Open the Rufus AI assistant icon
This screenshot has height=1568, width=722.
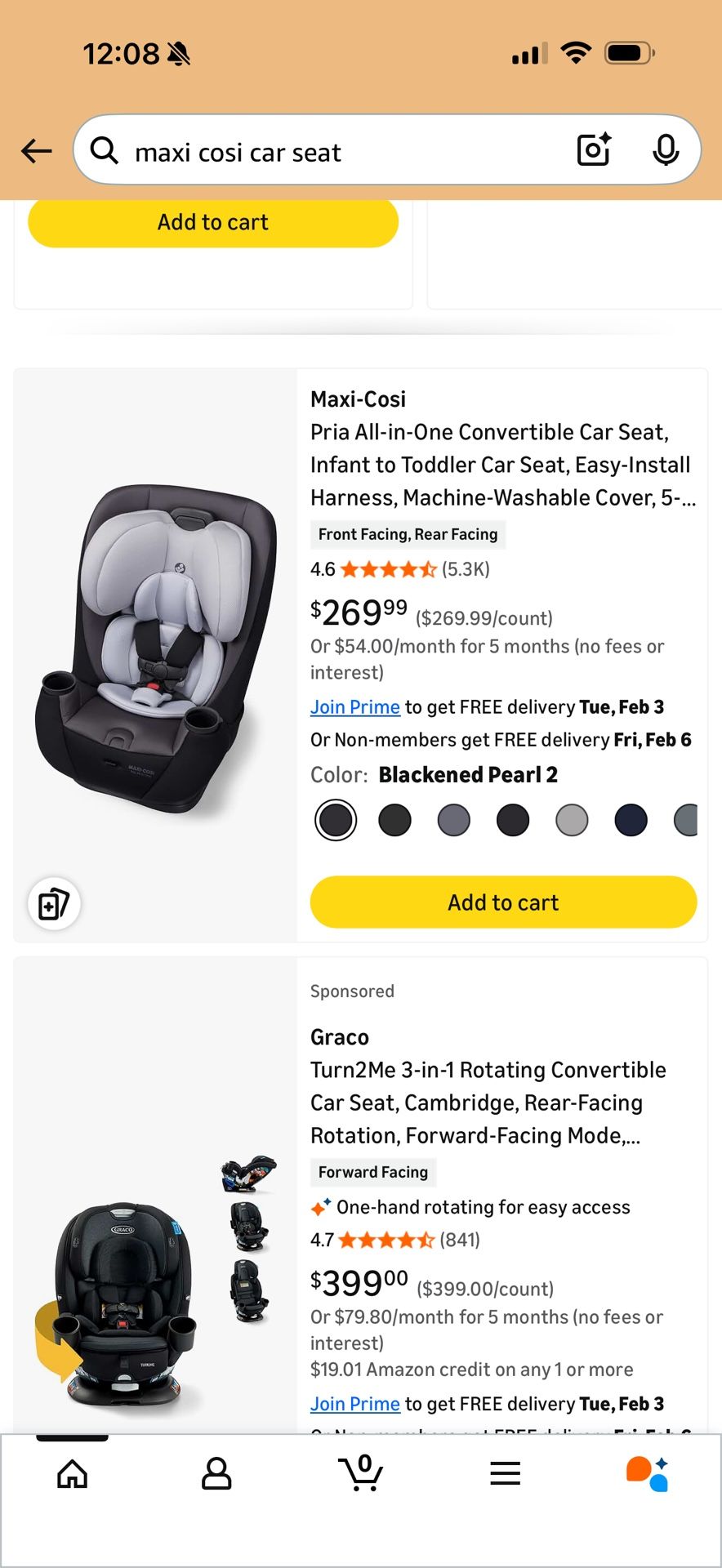(648, 1473)
